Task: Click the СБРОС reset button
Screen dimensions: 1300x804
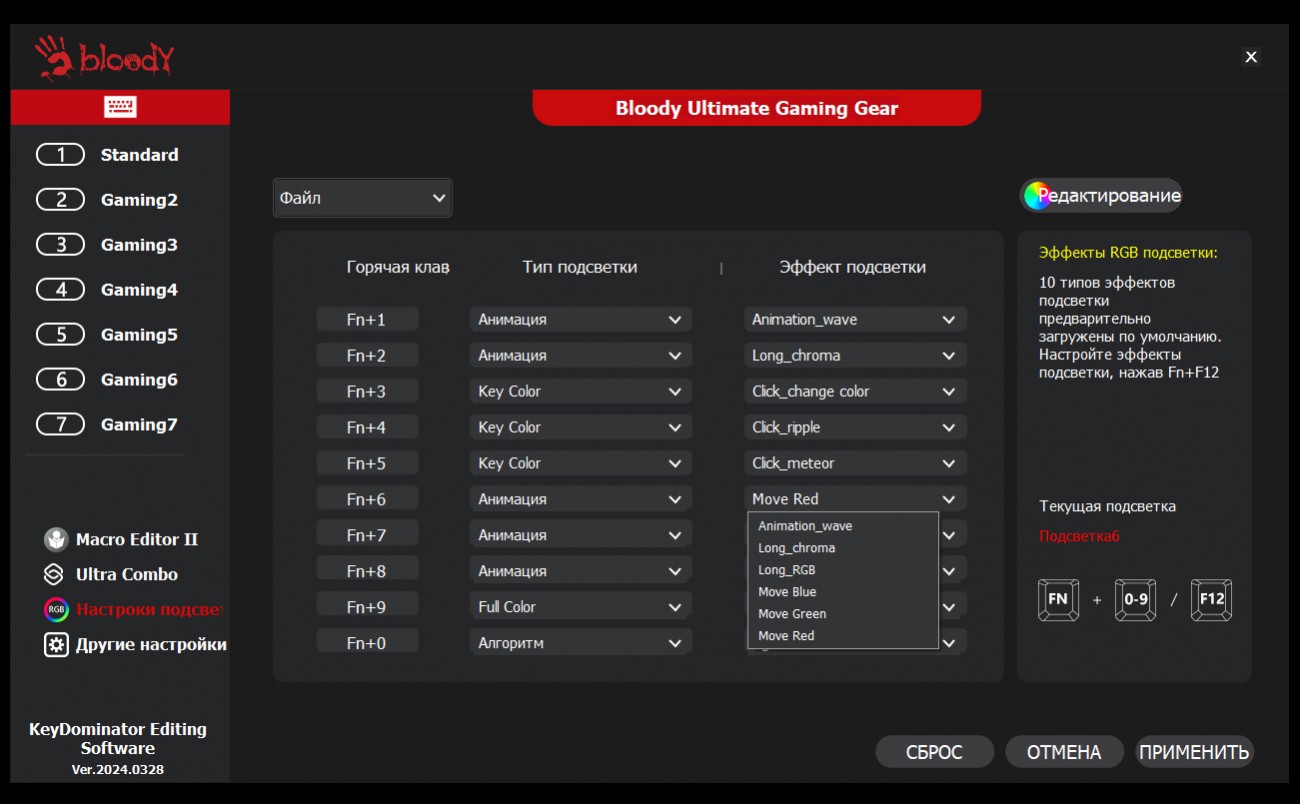Action: click(x=934, y=752)
